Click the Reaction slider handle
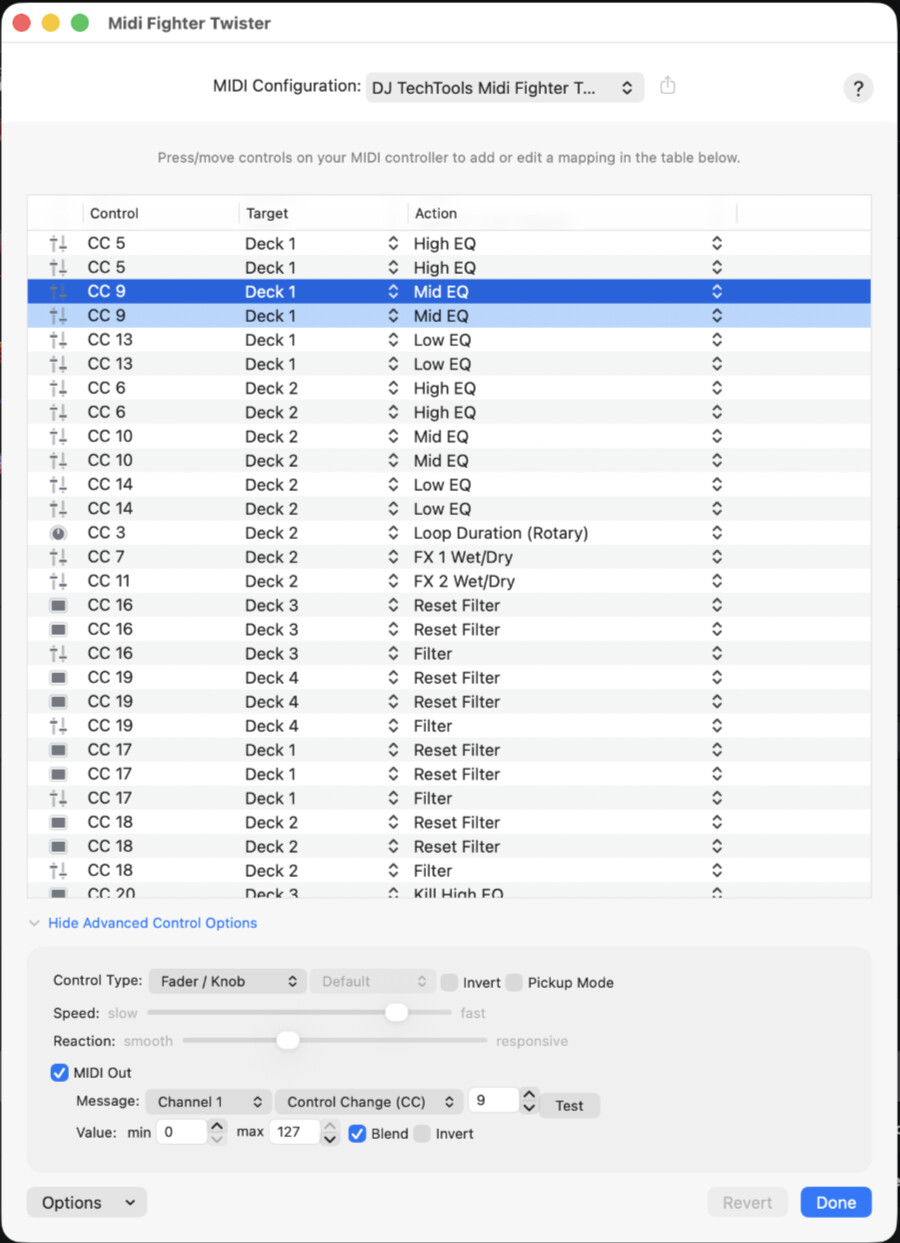The height and width of the screenshot is (1243, 900). 288,1041
